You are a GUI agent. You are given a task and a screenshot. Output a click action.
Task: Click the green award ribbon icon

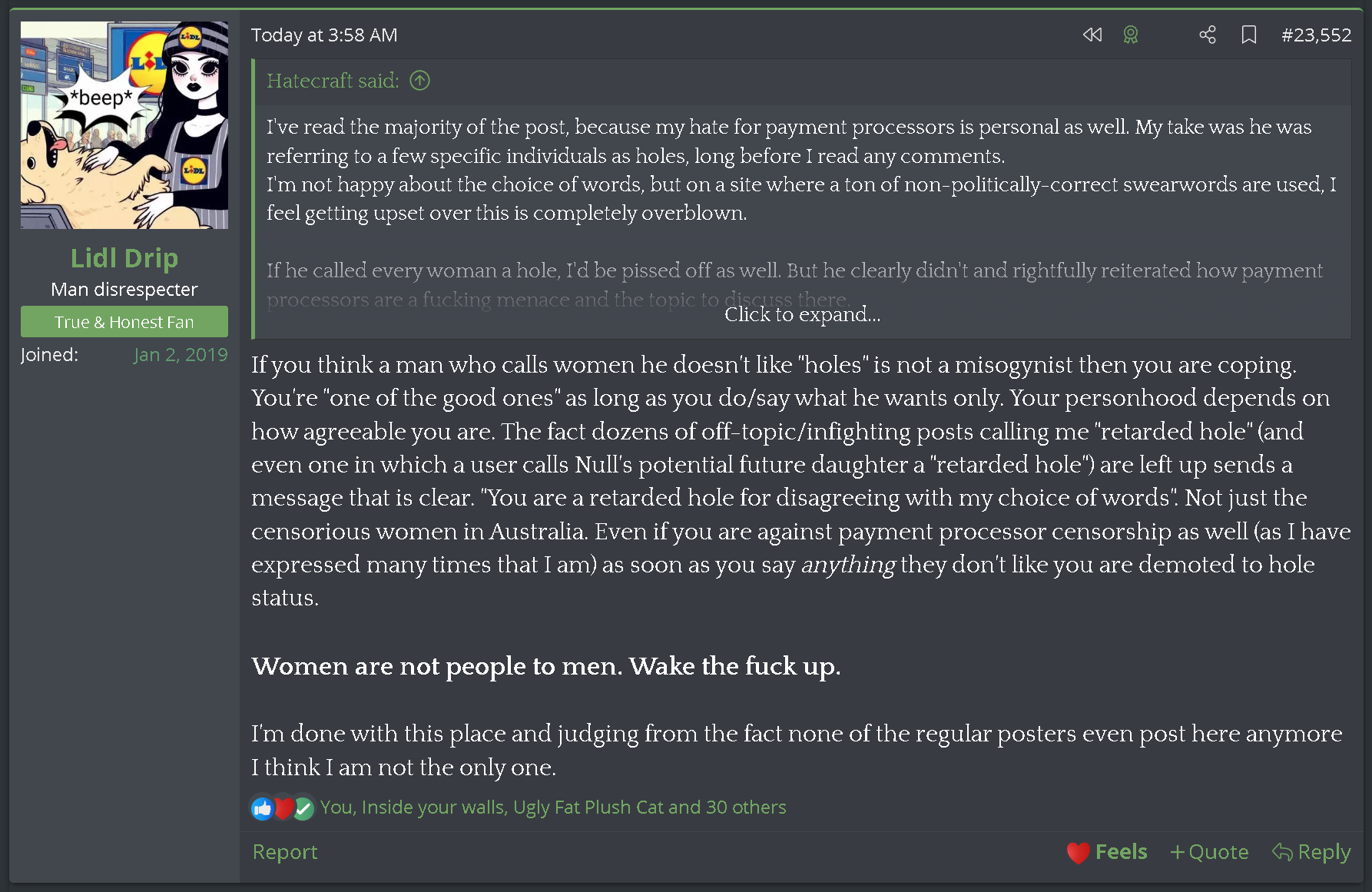coord(1130,35)
